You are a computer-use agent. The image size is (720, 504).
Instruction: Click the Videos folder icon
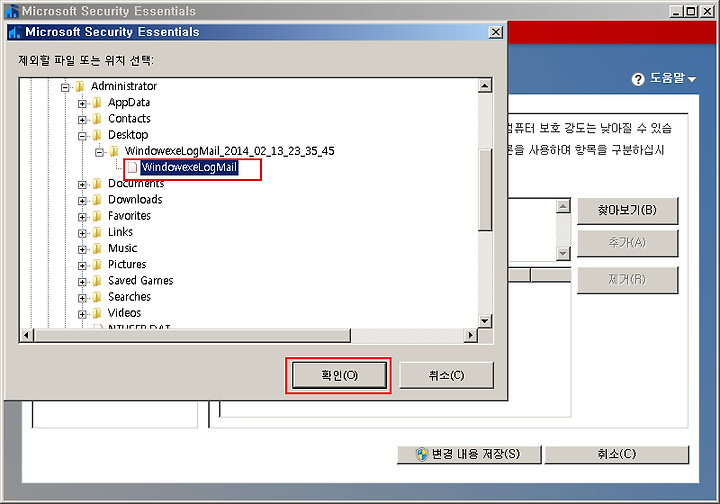[97, 313]
